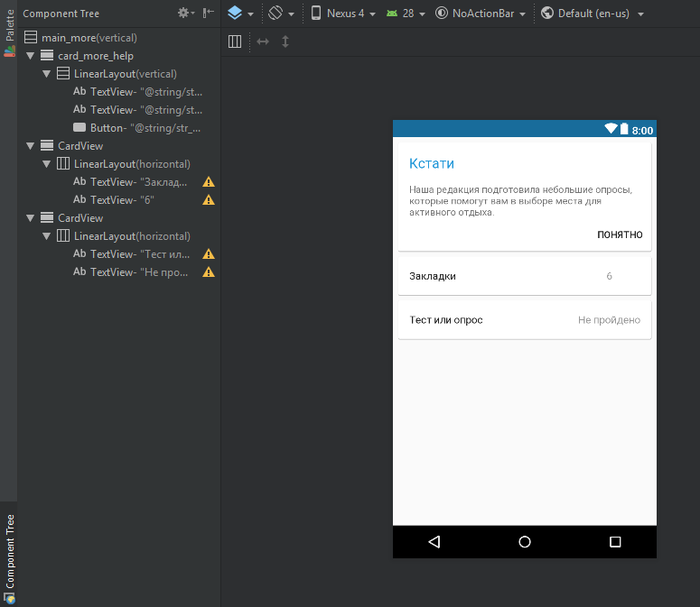Open the Default (en-us) locale dropdown
This screenshot has height=607, width=700.
pyautogui.click(x=592, y=13)
